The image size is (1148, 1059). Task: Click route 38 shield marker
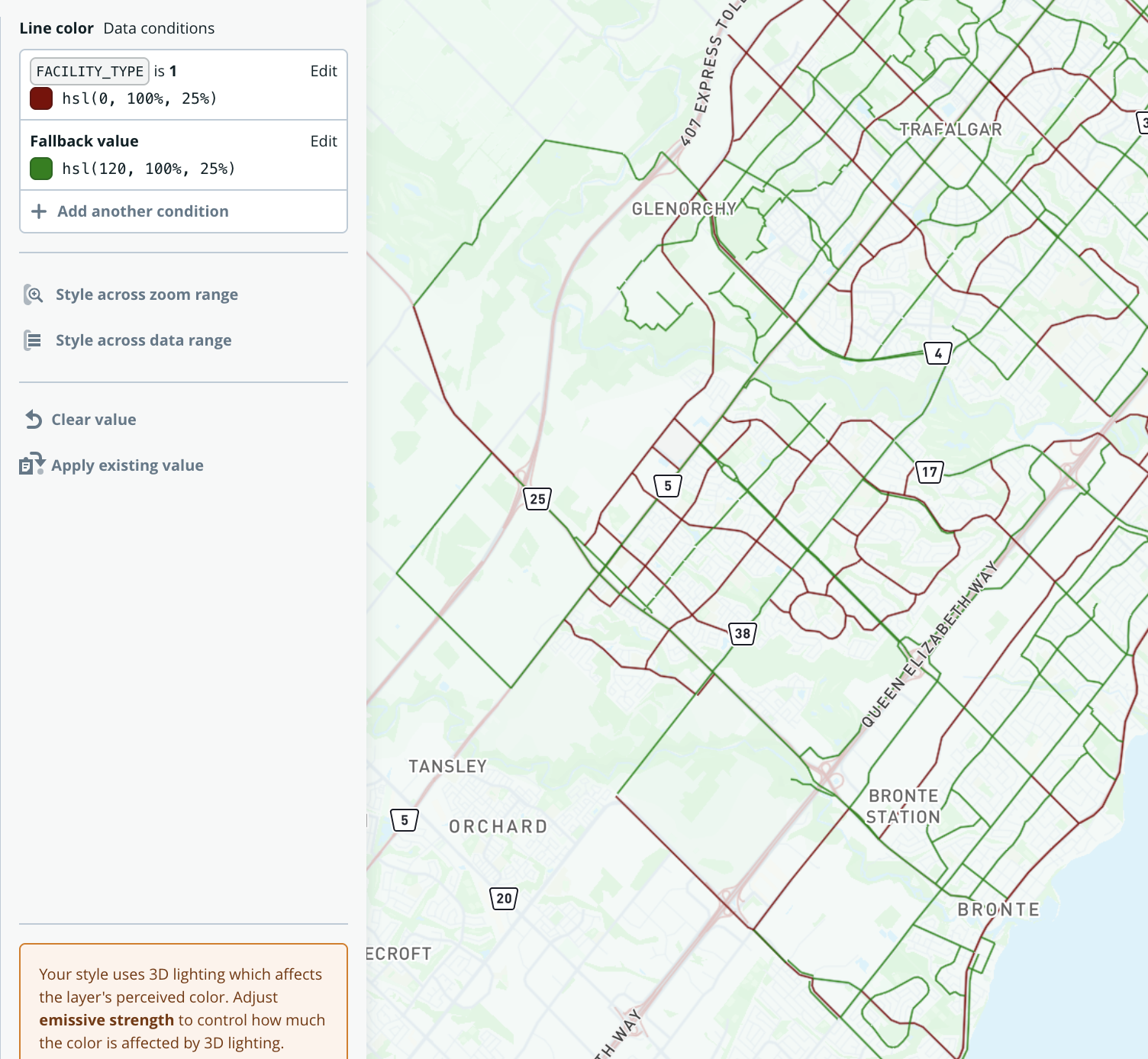click(742, 633)
